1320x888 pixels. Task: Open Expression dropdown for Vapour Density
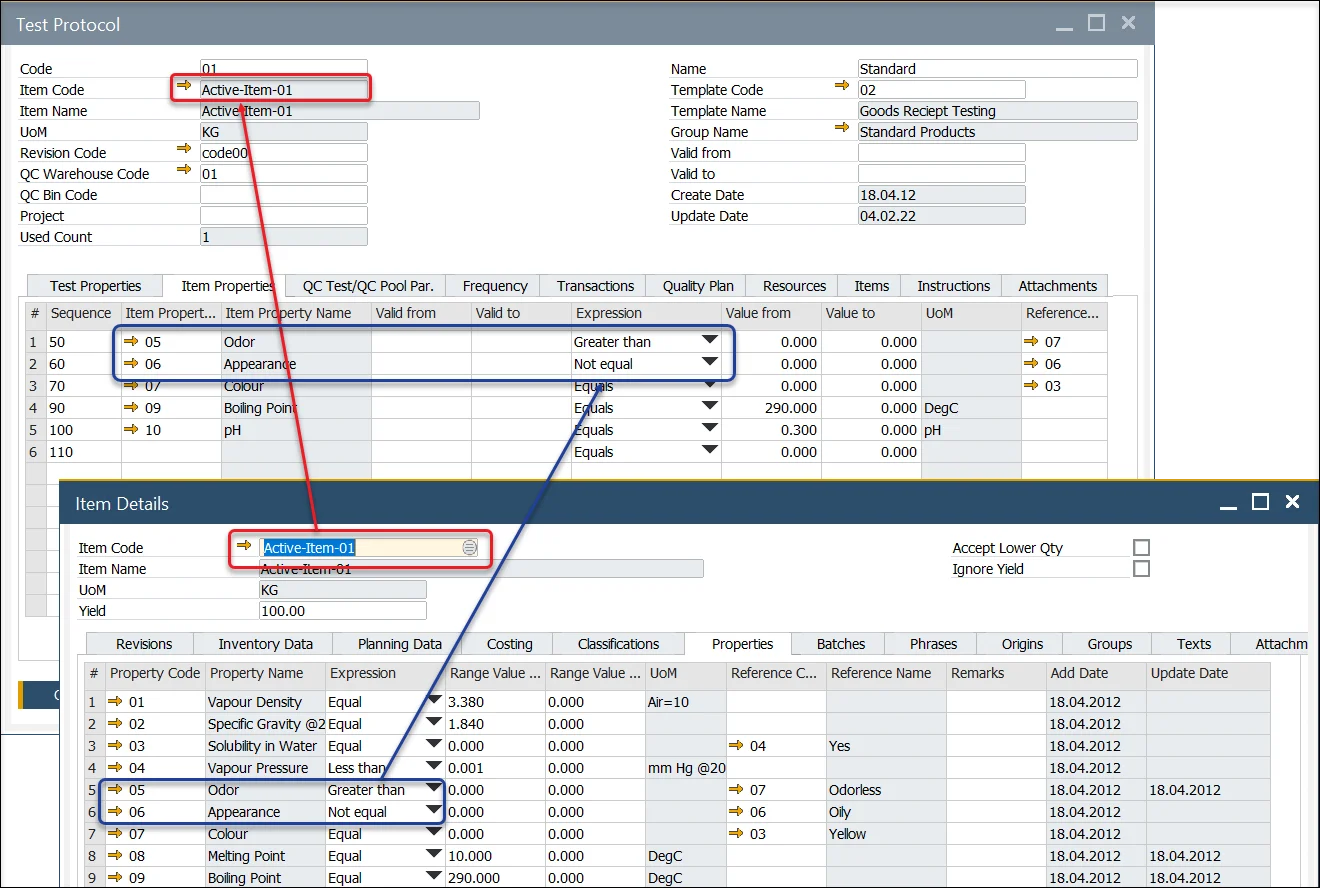tap(434, 701)
